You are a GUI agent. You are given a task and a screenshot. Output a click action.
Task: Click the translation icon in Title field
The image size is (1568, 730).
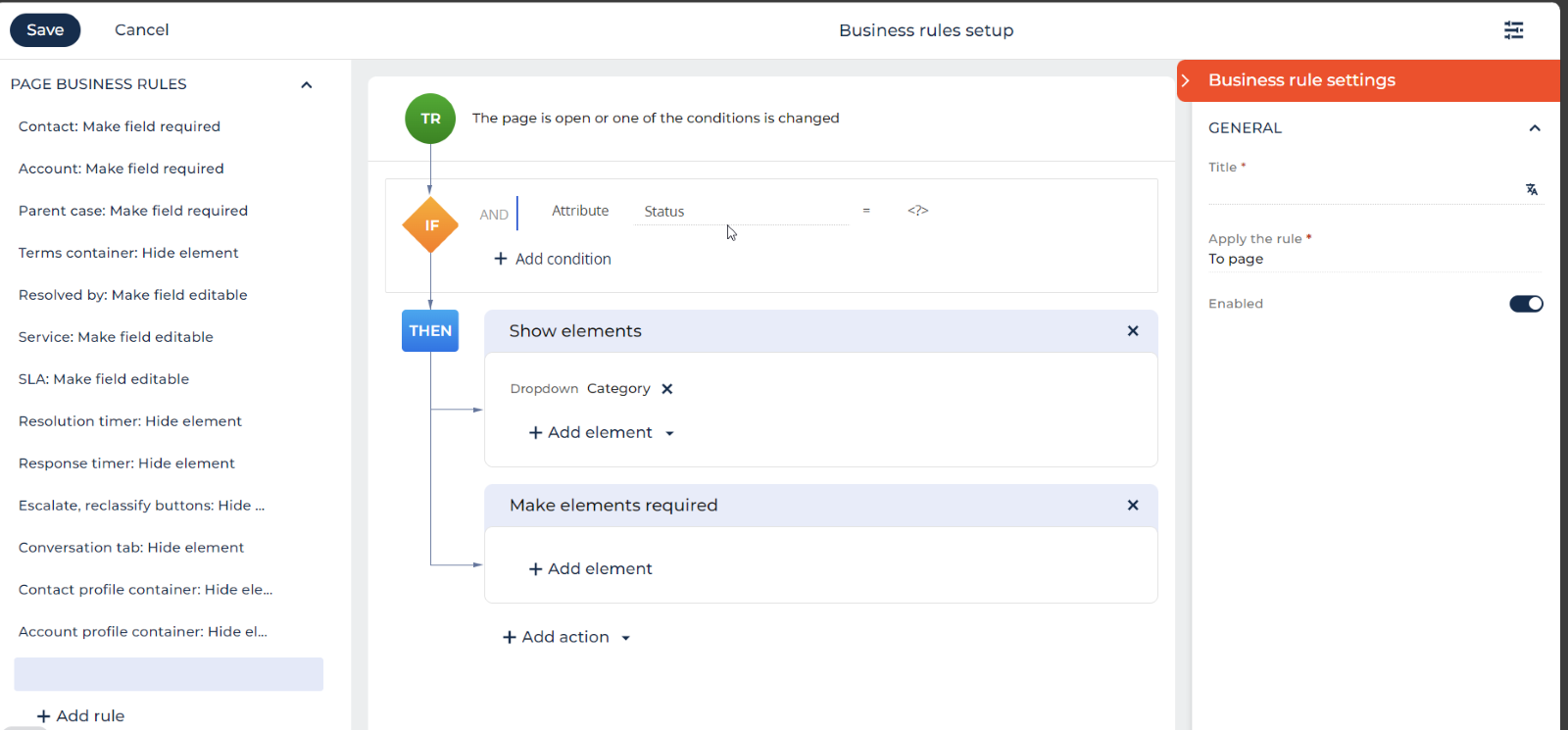pyautogui.click(x=1532, y=189)
